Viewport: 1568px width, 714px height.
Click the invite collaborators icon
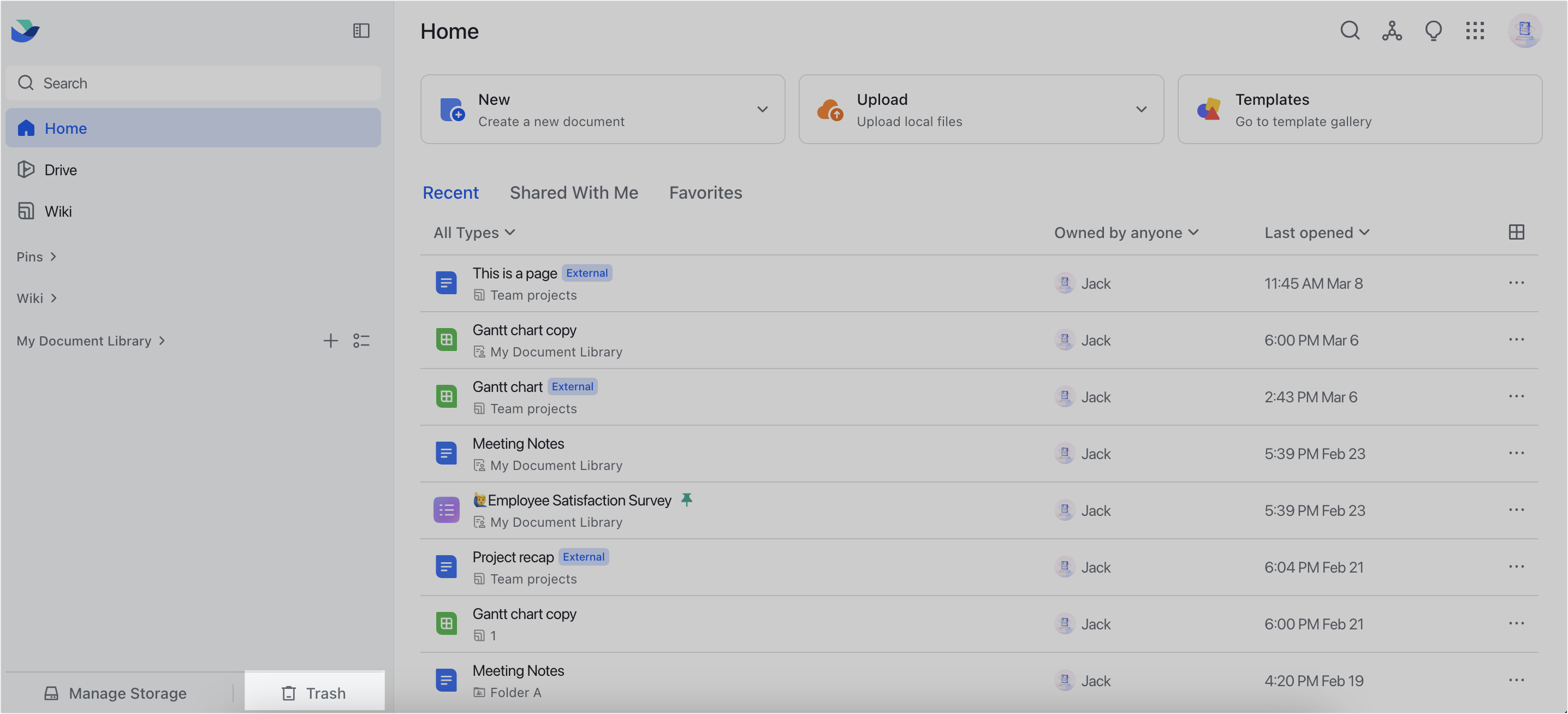click(1392, 30)
